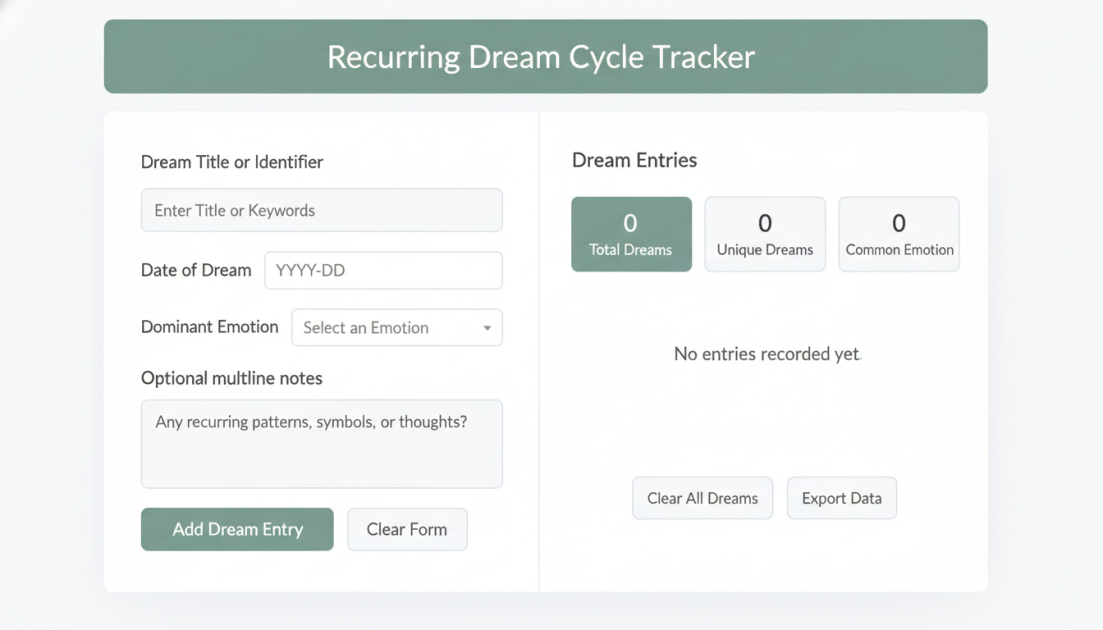
Task: Click the Dream Entries heading
Action: point(632,160)
